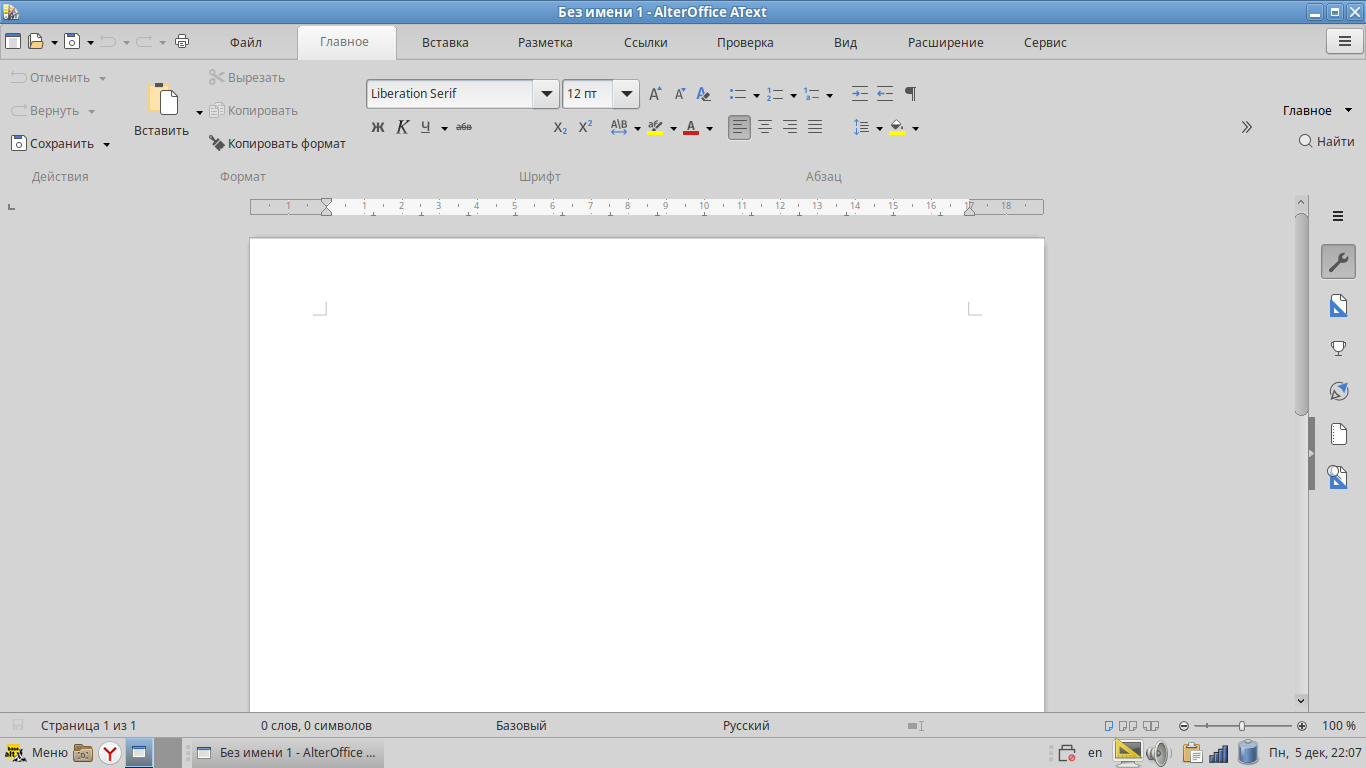This screenshot has height=768, width=1366.
Task: Open sidebar Navigator panel
Action: click(x=1338, y=391)
